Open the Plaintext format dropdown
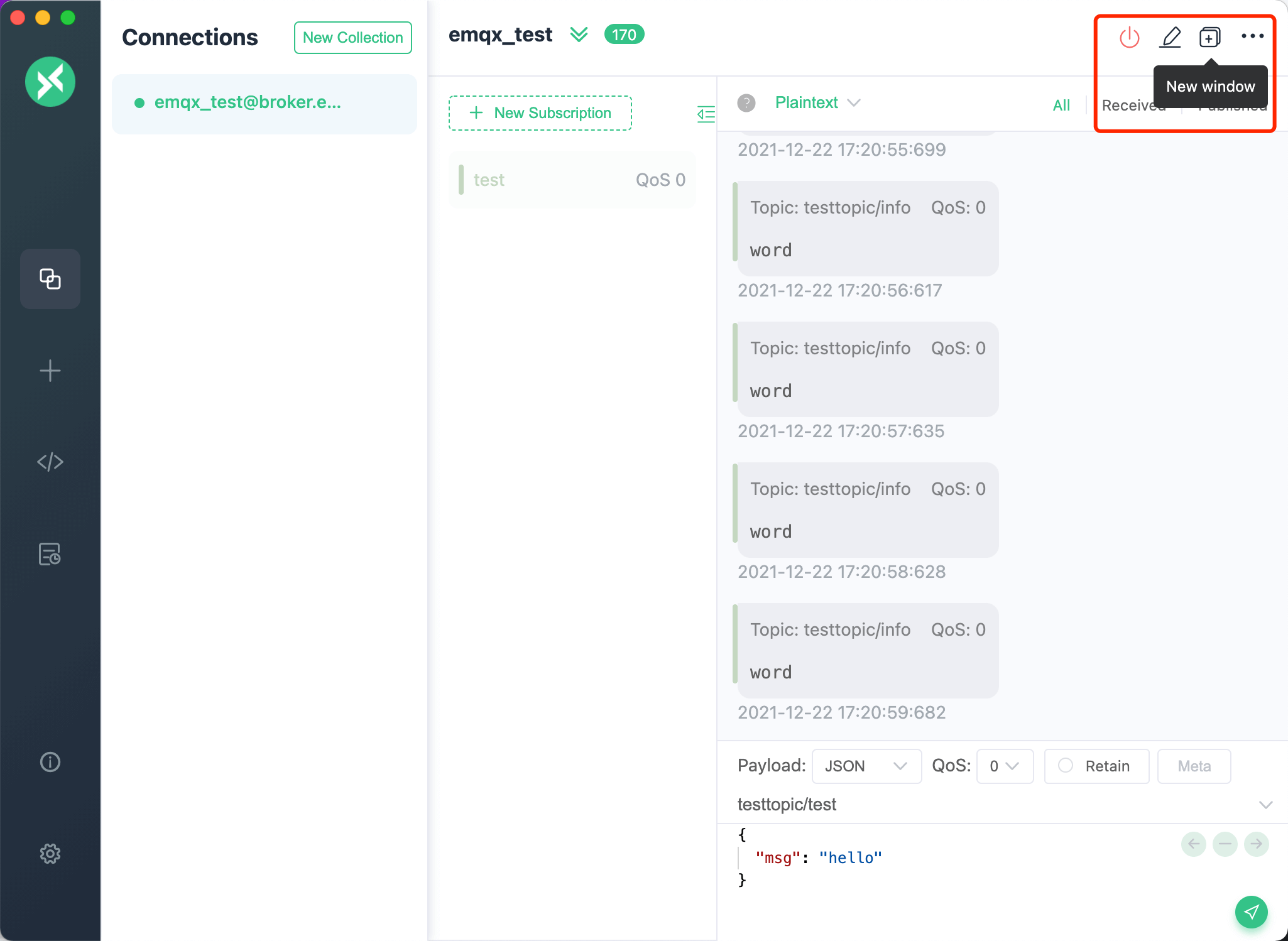 tap(817, 102)
